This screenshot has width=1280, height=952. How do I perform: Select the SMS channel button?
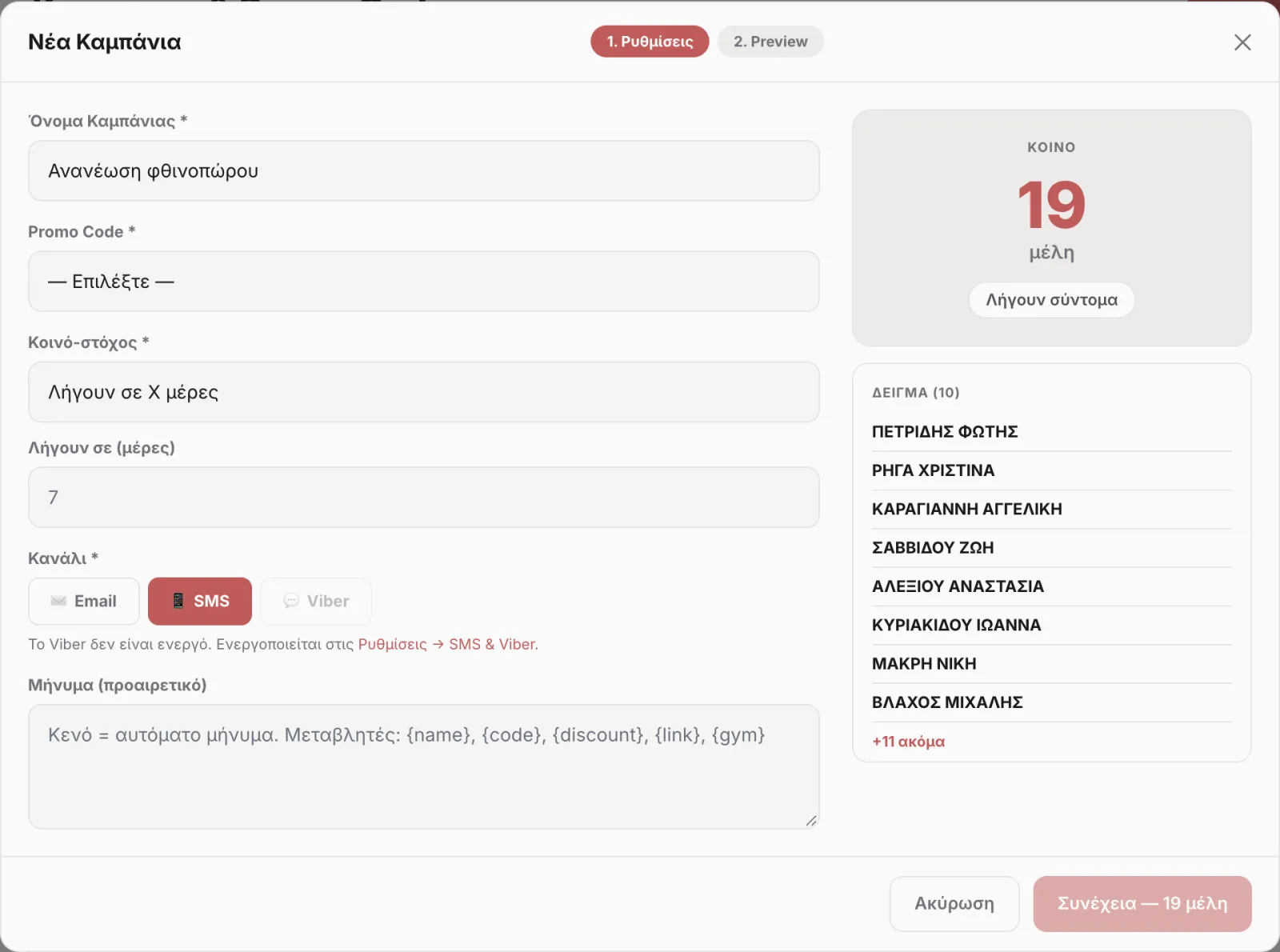coord(200,601)
